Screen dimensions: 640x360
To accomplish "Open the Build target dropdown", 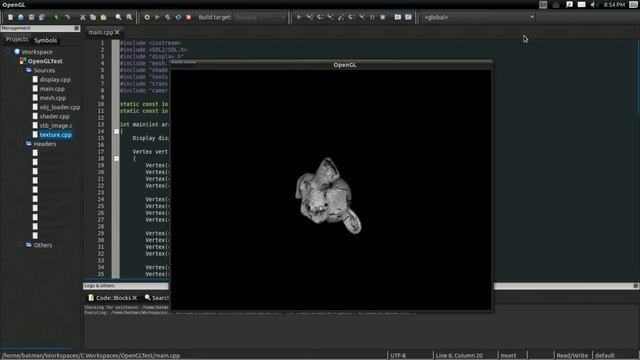I will [260, 17].
